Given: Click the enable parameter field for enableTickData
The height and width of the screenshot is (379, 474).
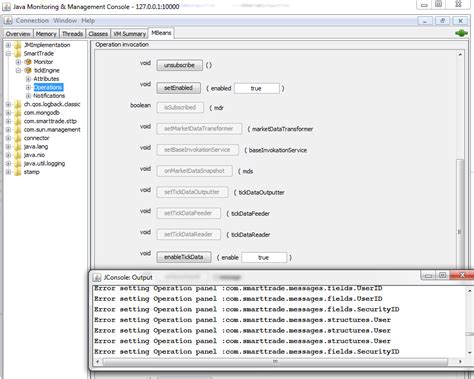Looking at the screenshot, I should click(264, 257).
